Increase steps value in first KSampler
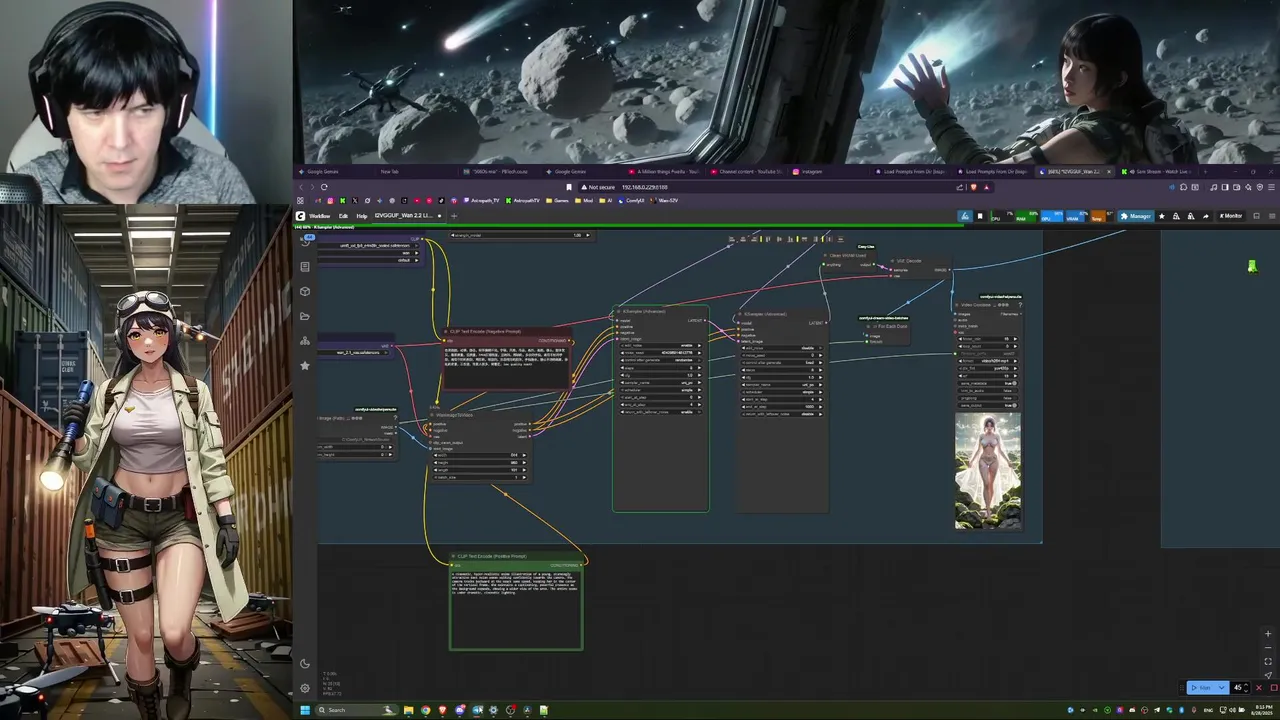The height and width of the screenshot is (720, 1280). 700,368
